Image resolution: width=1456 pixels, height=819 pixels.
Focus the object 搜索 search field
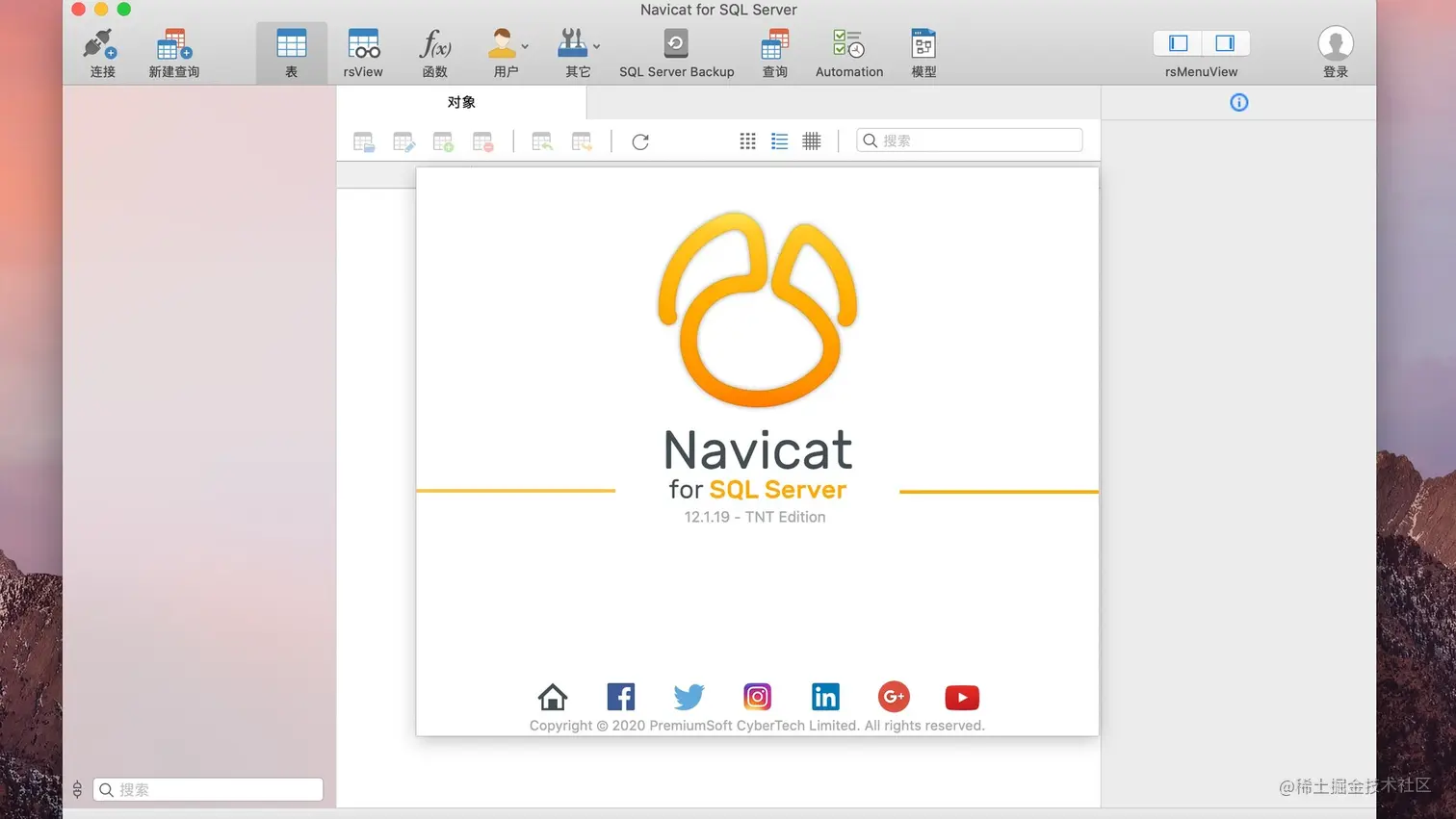969,141
